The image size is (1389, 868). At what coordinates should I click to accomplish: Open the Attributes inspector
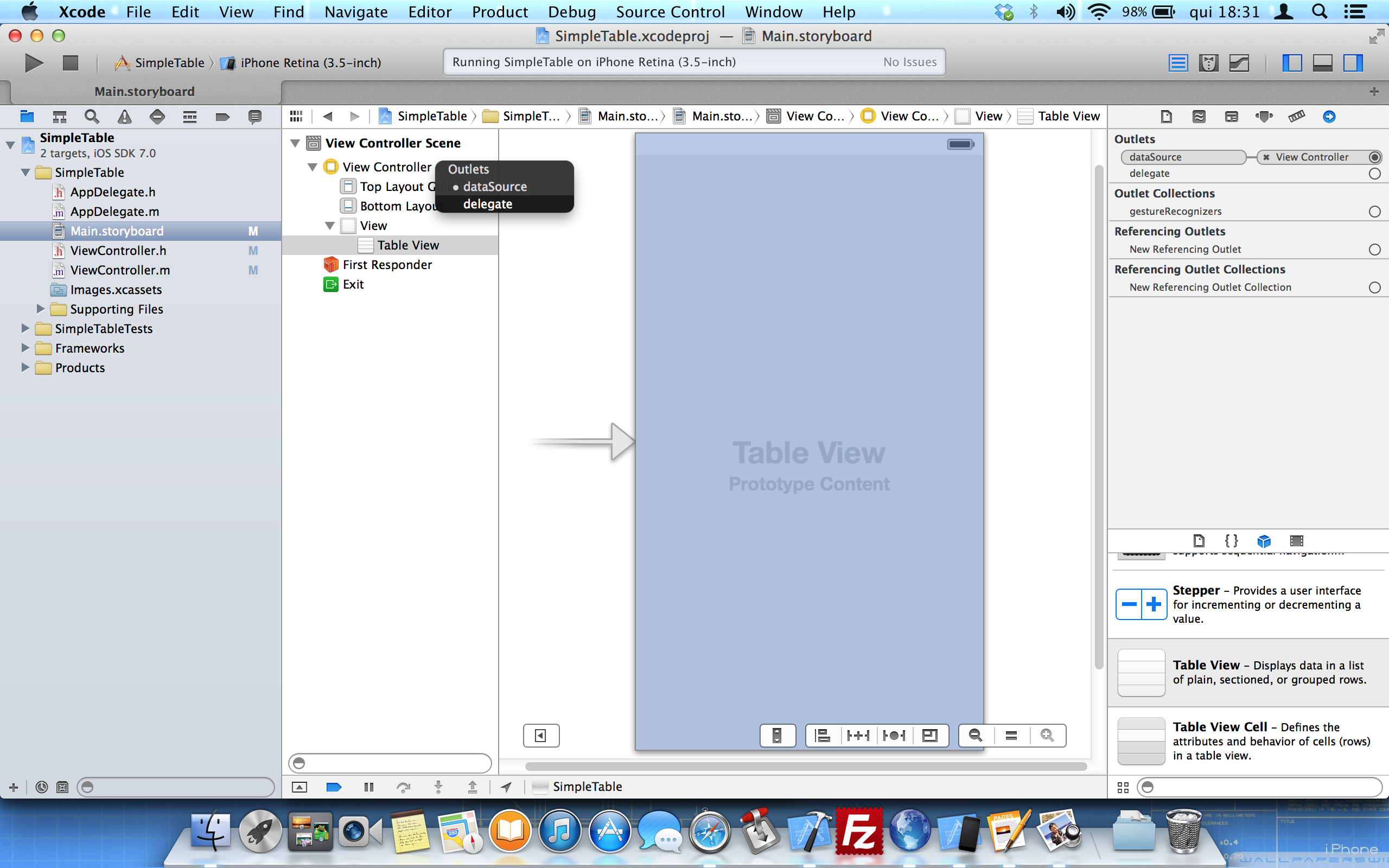[1264, 117]
